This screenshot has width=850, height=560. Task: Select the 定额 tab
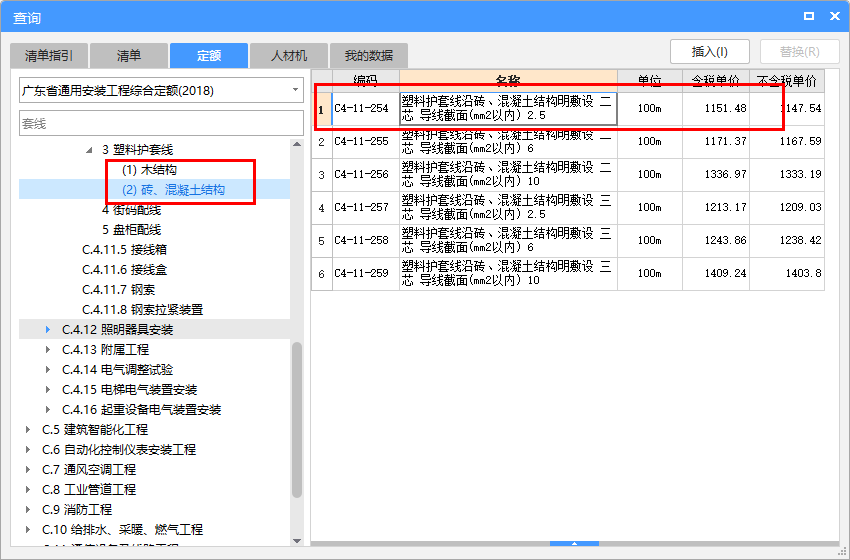[209, 56]
